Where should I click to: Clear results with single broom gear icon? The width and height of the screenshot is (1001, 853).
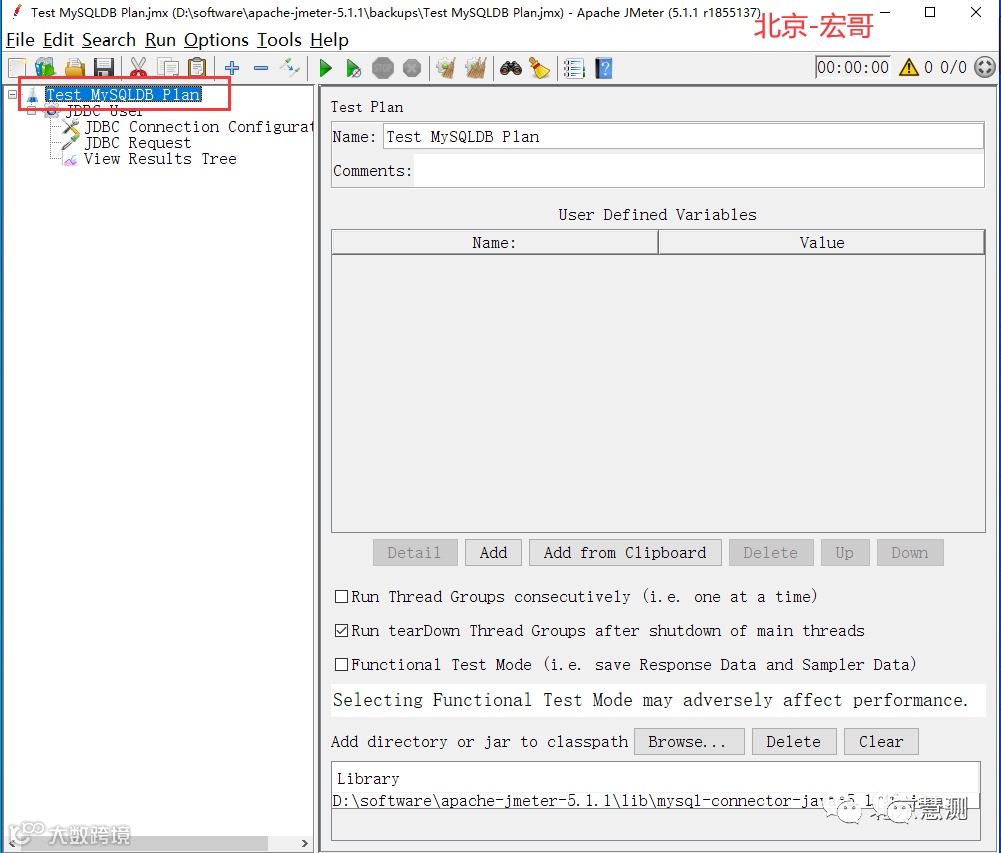point(447,68)
